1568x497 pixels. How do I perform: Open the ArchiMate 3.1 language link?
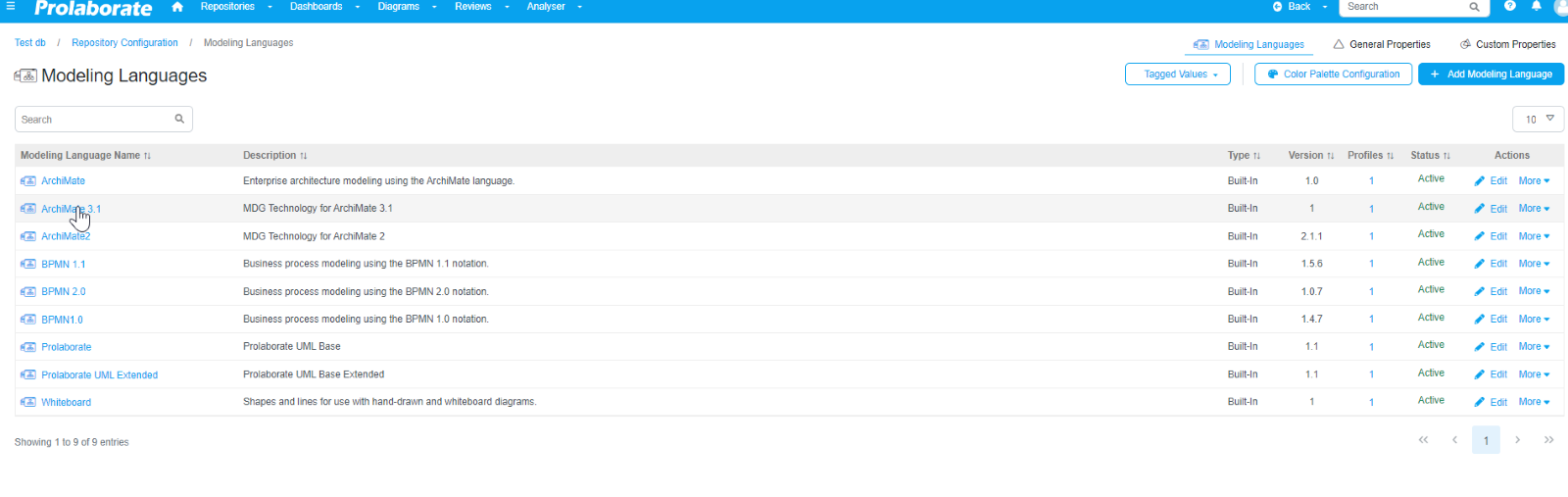pyautogui.click(x=71, y=209)
